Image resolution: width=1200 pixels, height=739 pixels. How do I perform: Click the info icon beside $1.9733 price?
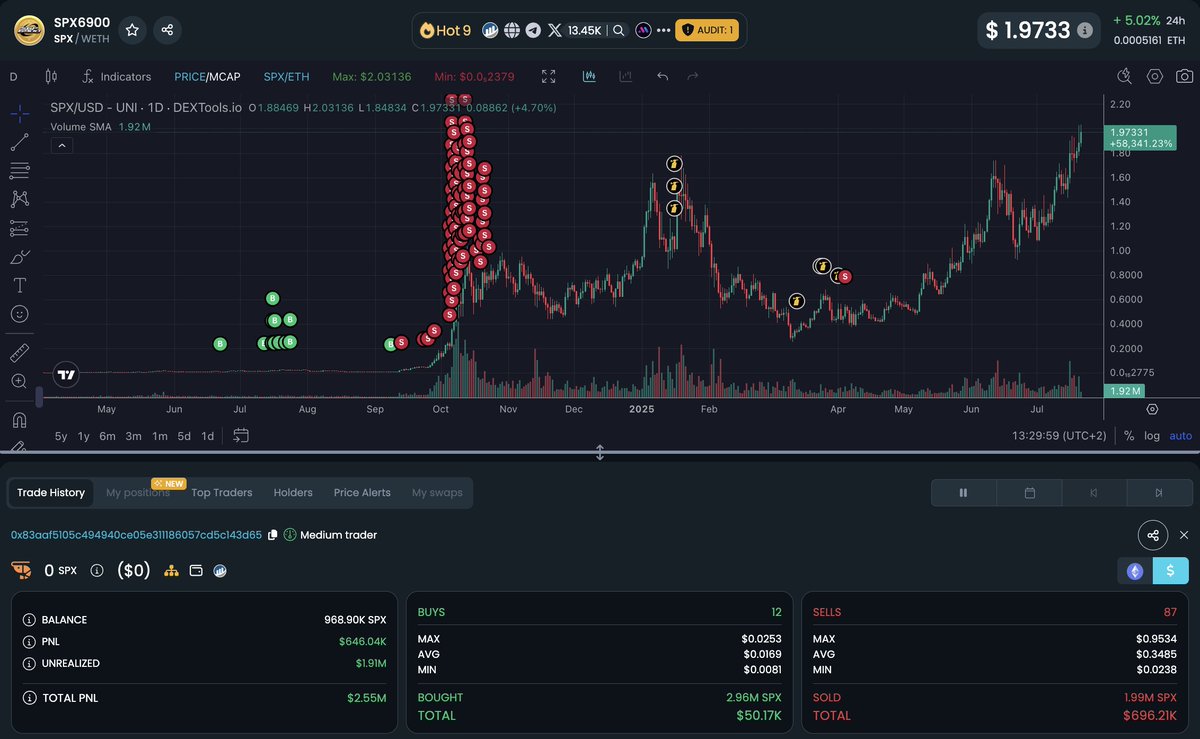tap(1084, 30)
